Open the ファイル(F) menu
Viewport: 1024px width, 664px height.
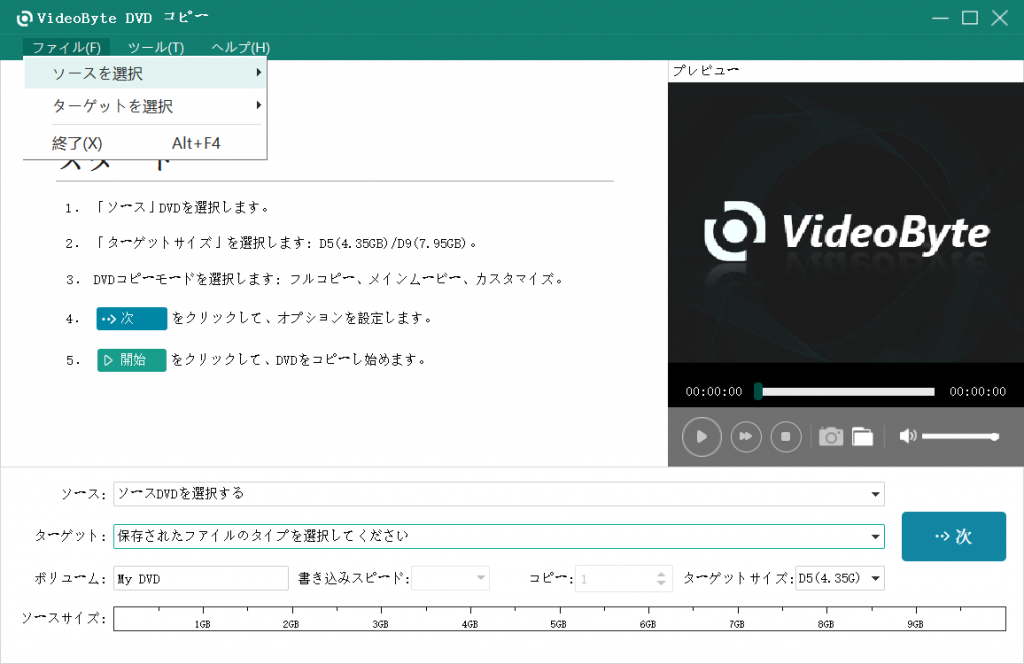(67, 47)
